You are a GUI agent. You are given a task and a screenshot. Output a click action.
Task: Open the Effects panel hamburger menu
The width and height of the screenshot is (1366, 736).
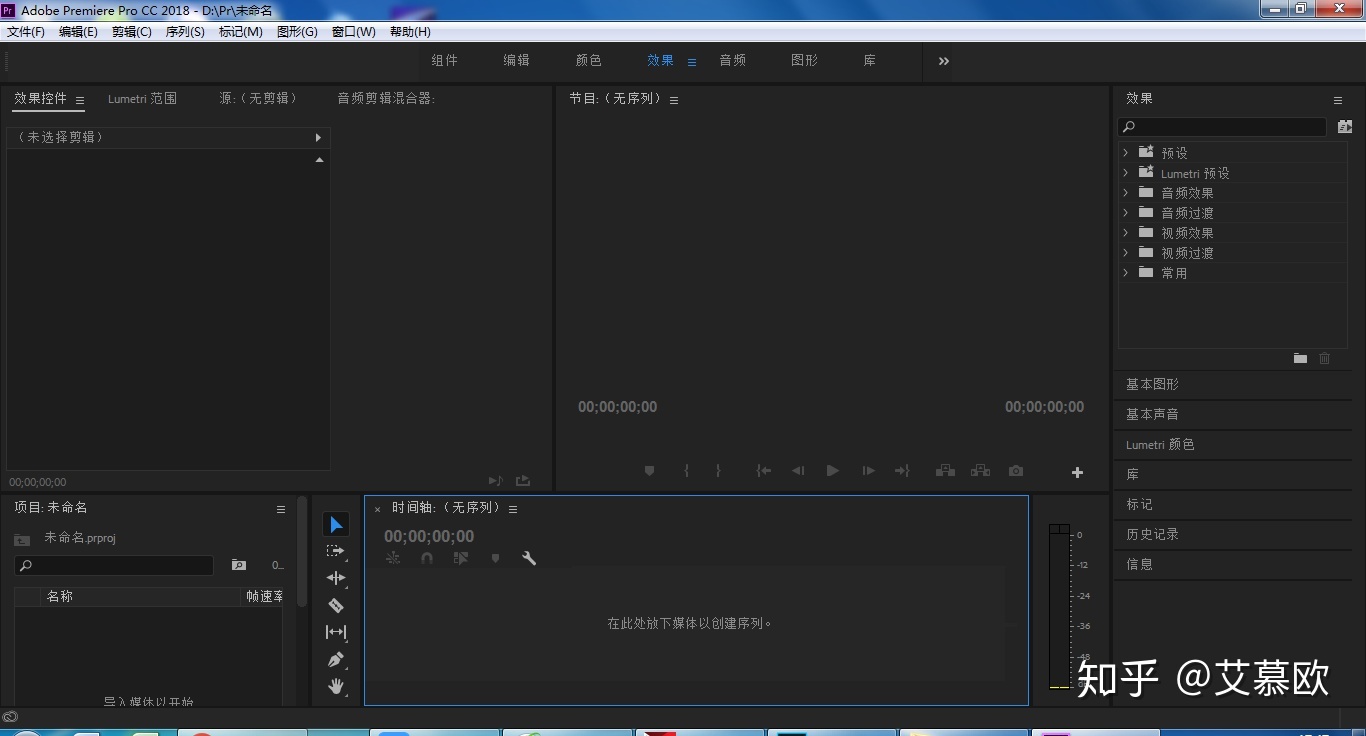1337,100
